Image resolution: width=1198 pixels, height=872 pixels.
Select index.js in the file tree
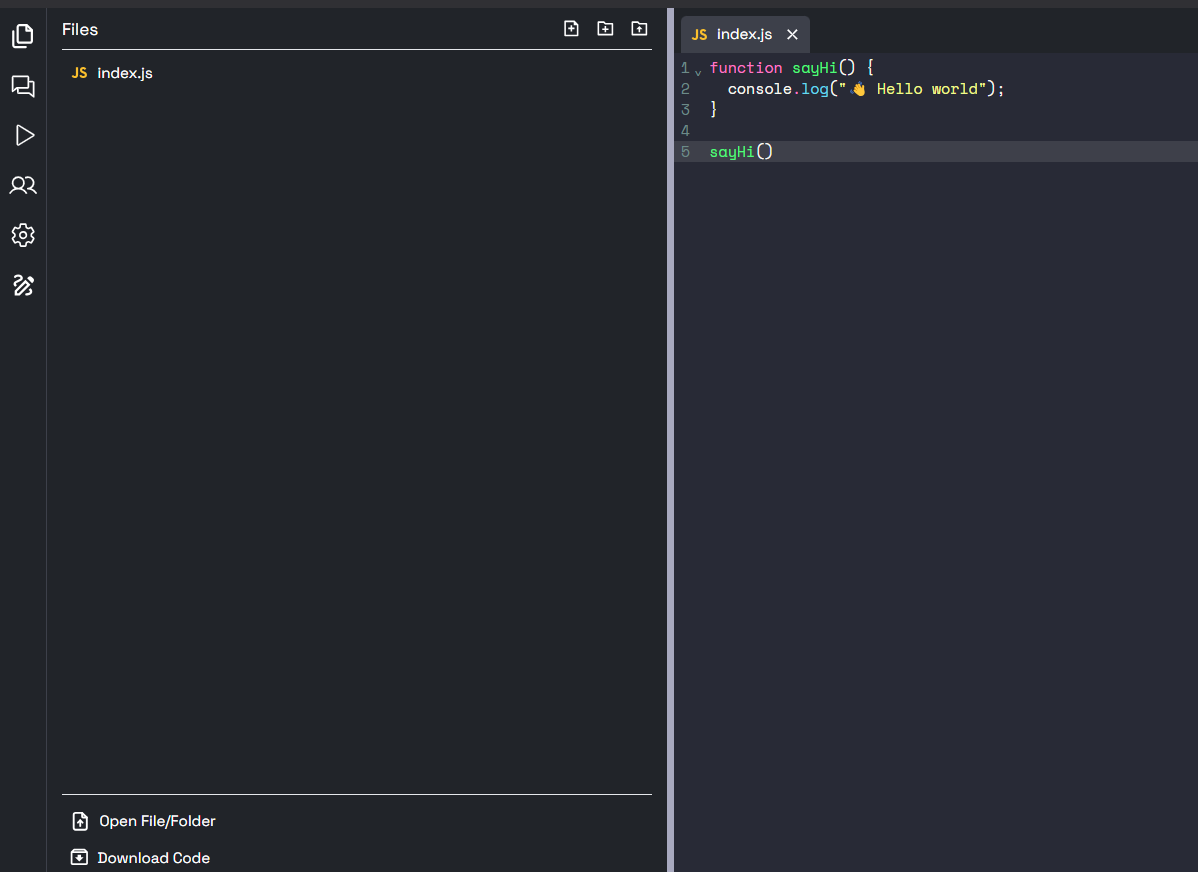point(125,73)
